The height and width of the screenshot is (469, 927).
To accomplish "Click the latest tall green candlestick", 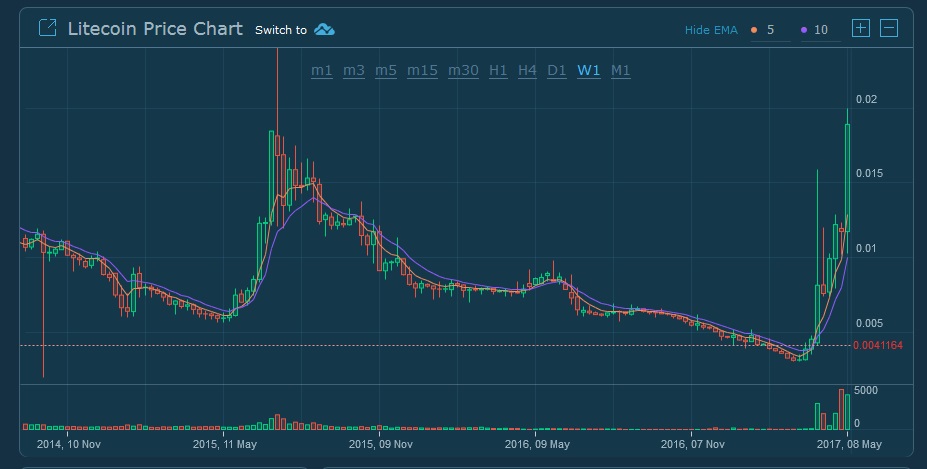I will [x=847, y=177].
